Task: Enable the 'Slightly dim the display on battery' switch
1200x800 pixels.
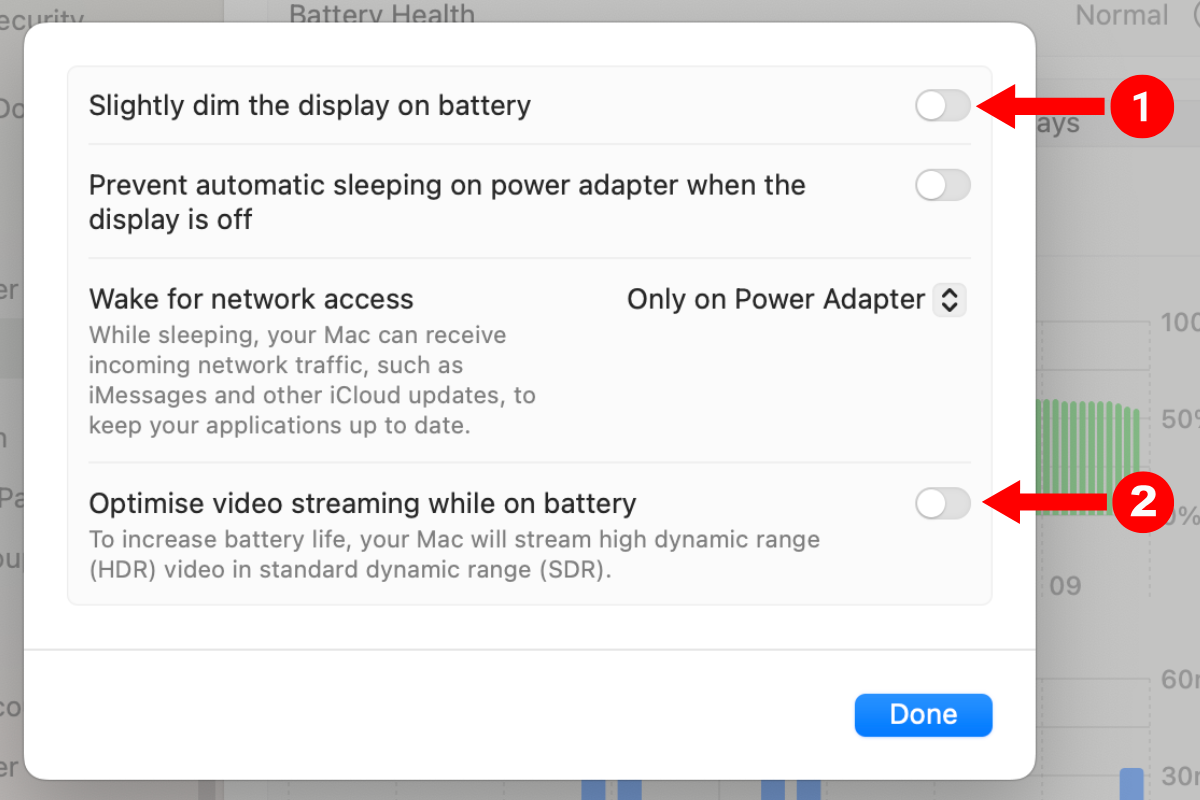Action: pos(942,106)
